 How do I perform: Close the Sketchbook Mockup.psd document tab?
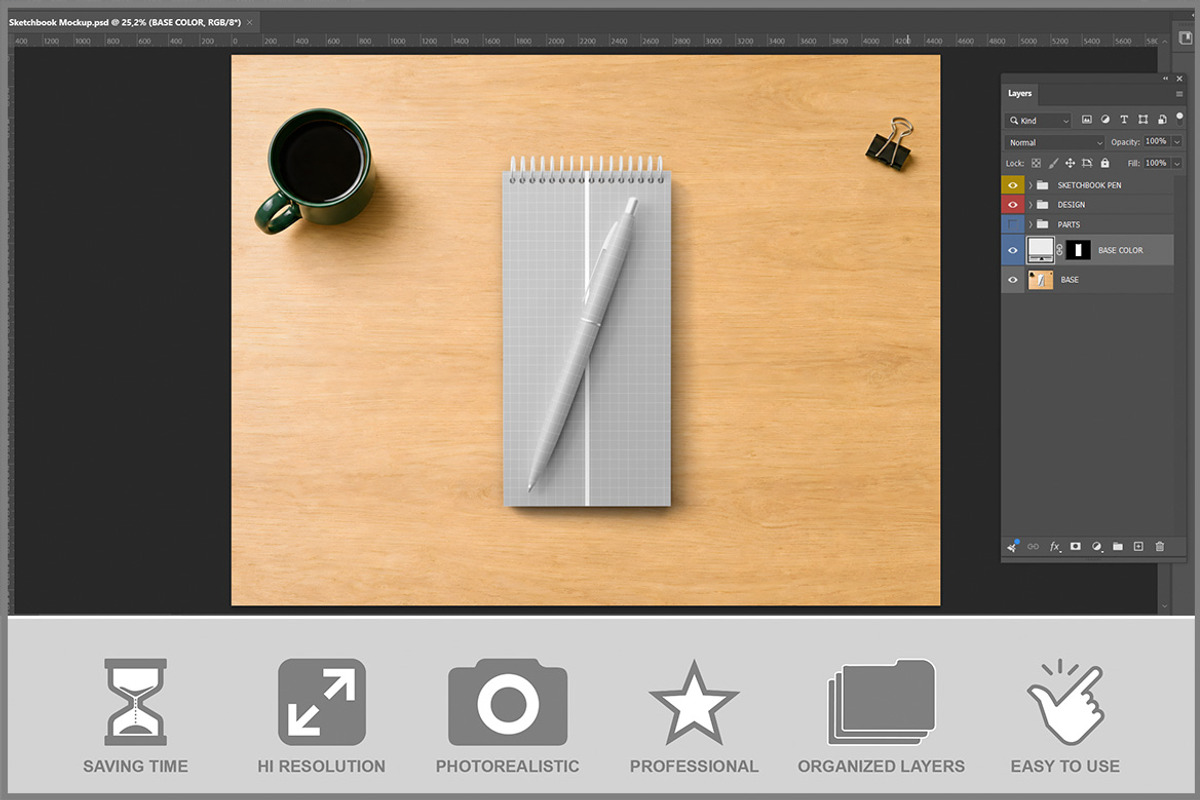click(249, 21)
